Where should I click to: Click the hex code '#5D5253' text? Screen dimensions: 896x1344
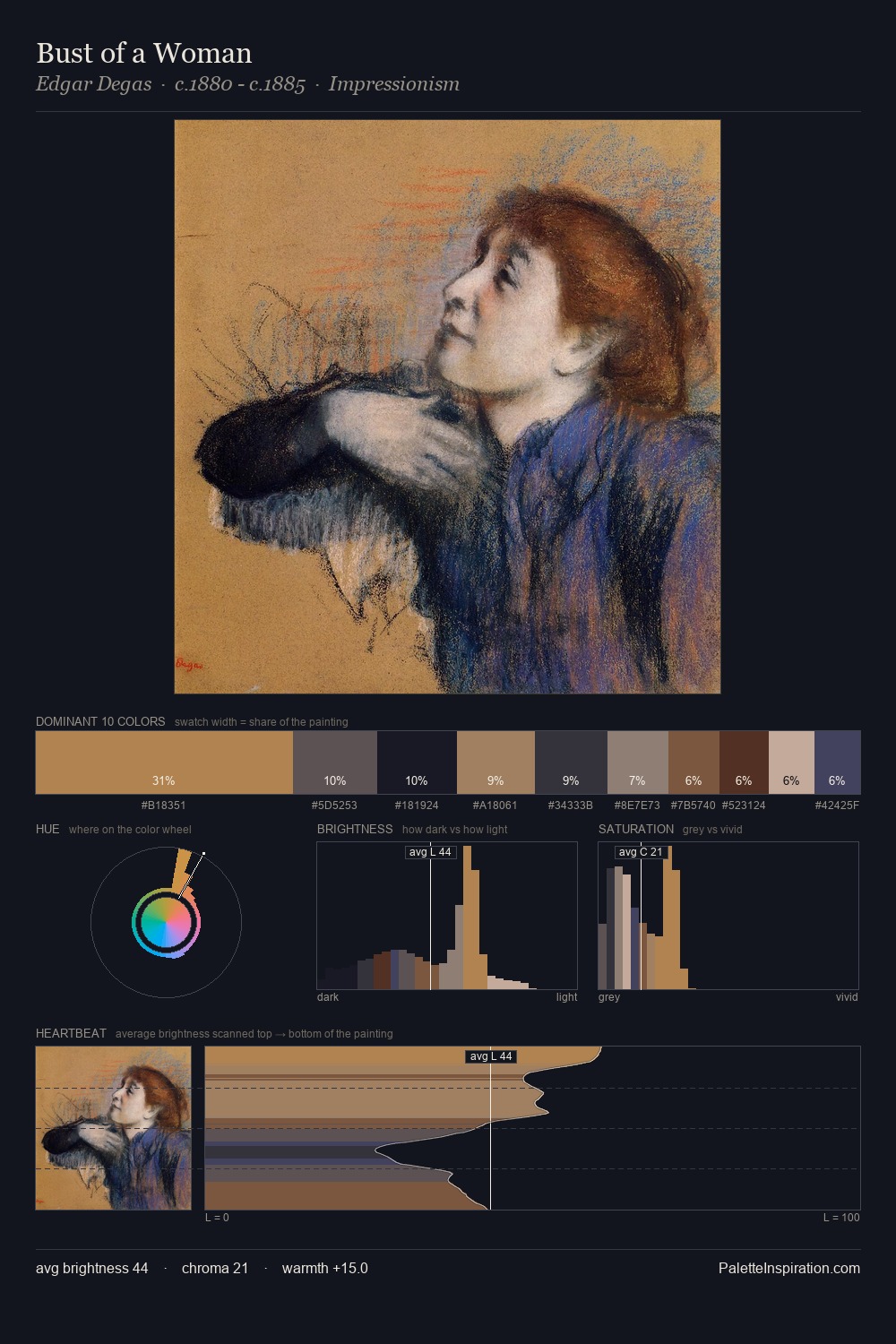coord(334,806)
